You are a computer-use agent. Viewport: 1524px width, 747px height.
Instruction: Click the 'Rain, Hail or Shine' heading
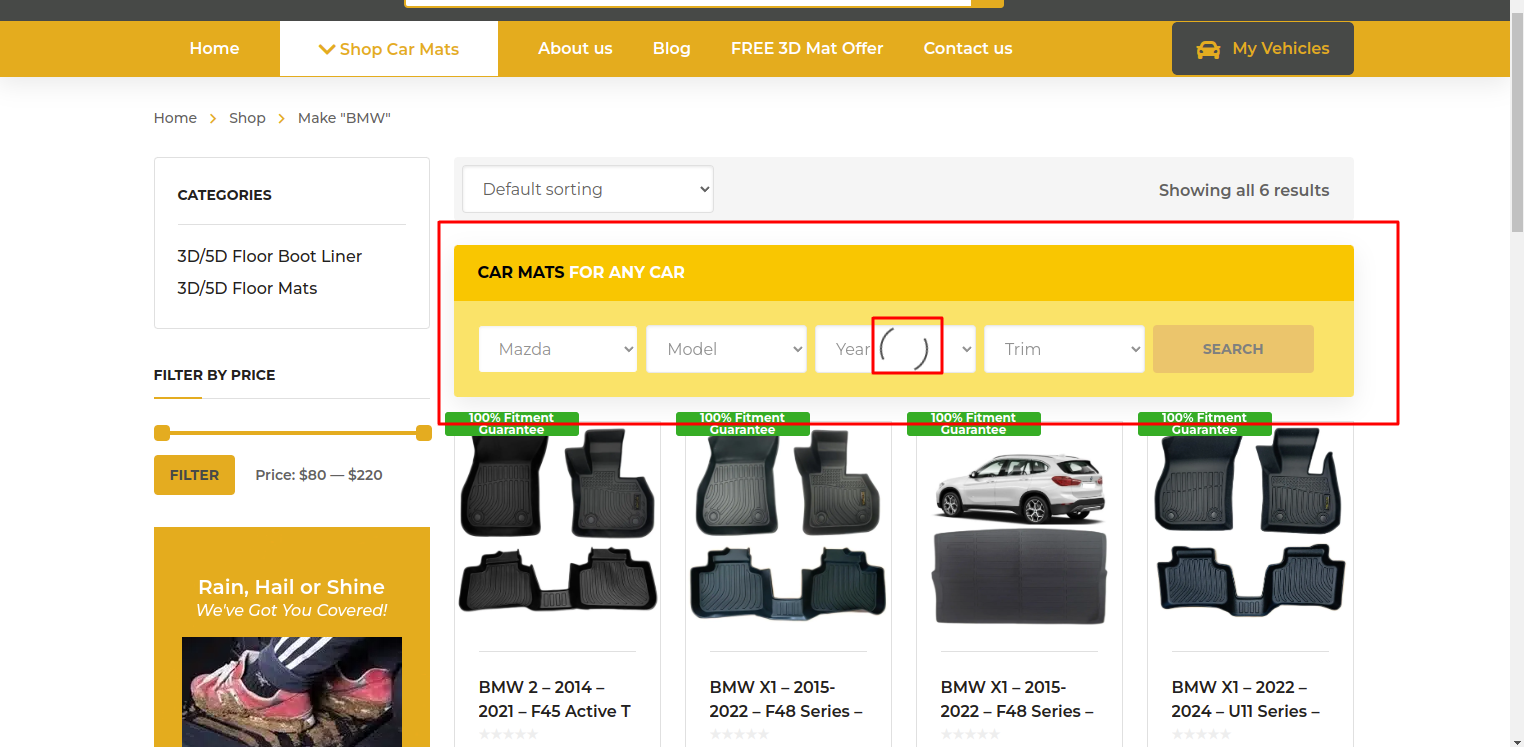[291, 587]
